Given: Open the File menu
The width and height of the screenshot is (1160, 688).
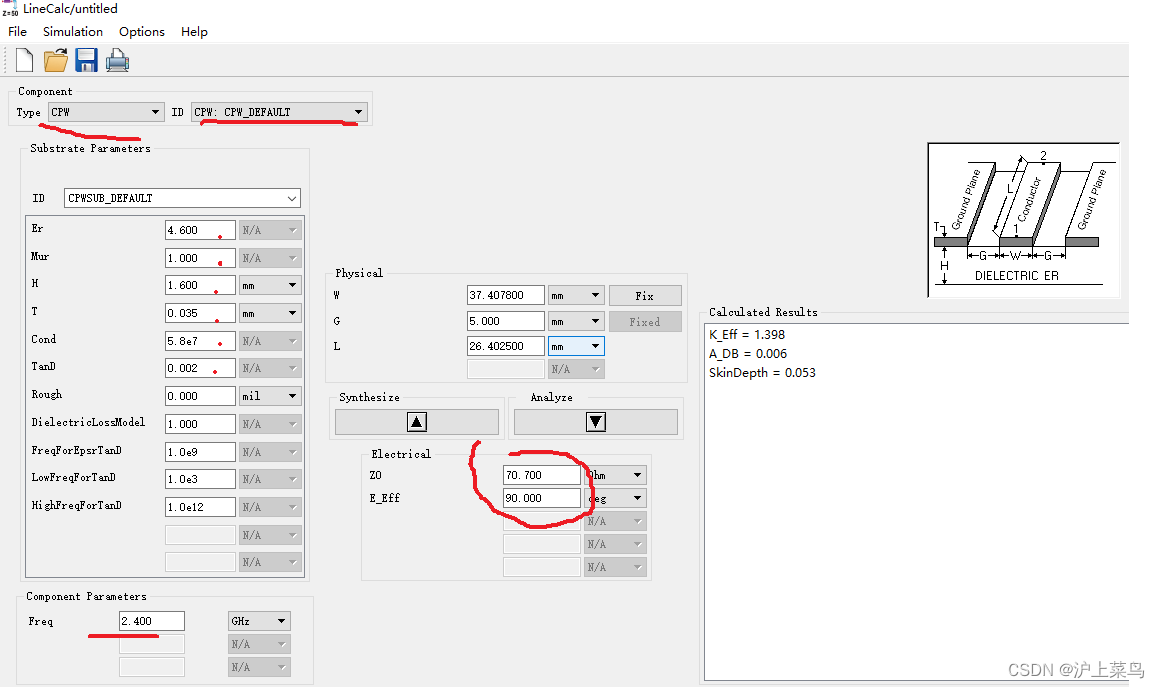Looking at the screenshot, I should click(x=17, y=32).
